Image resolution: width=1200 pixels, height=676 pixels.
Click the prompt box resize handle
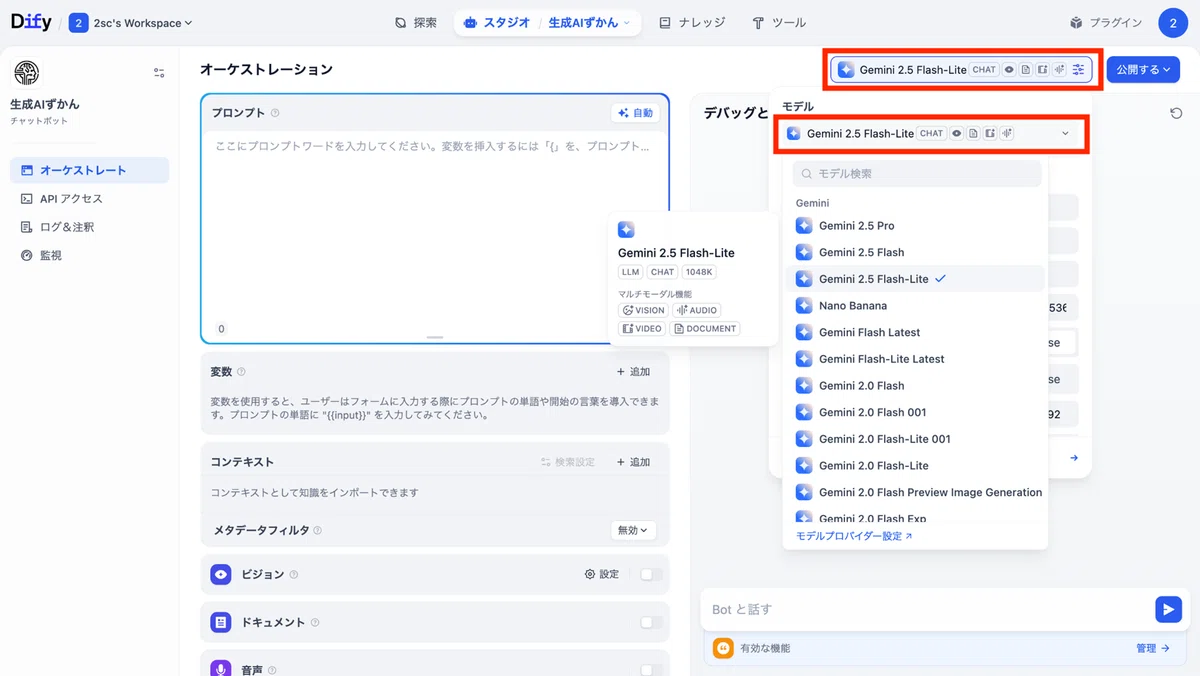[x=435, y=337]
